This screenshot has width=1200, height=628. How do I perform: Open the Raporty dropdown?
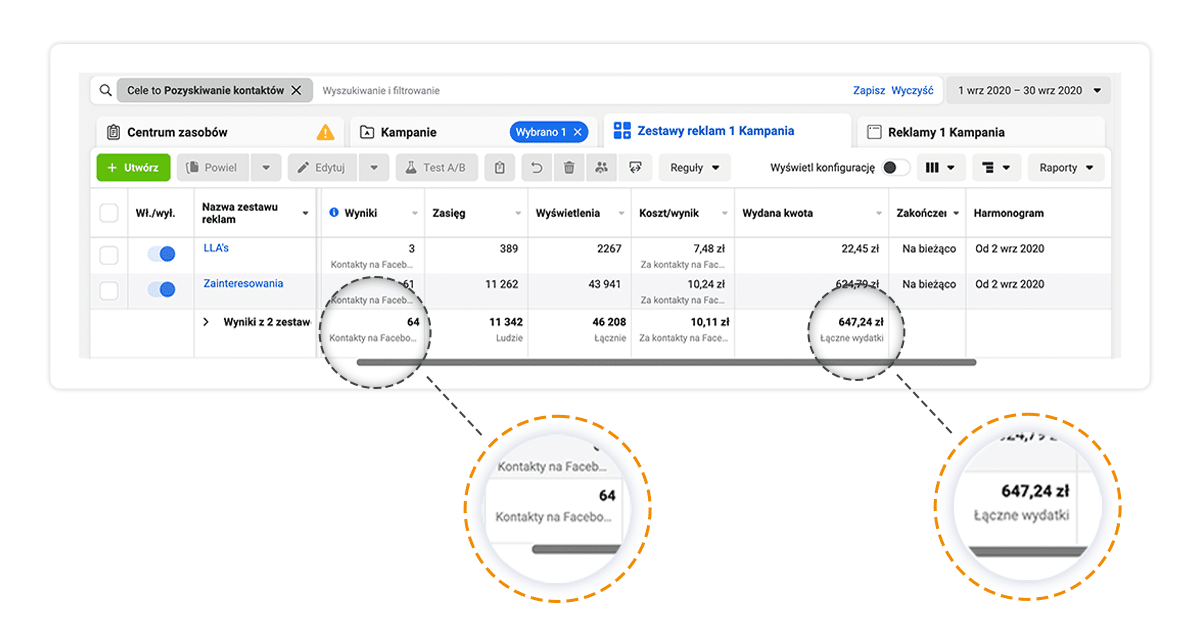click(1067, 167)
